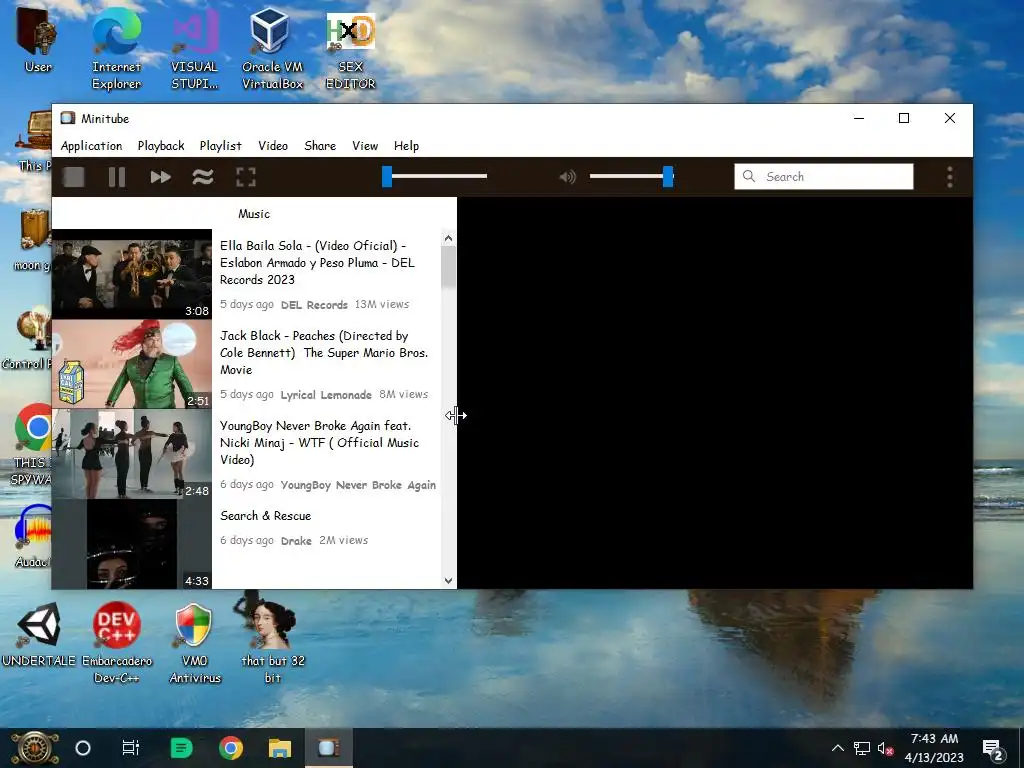Open the notification center icon
The width and height of the screenshot is (1024, 768).
993,750
